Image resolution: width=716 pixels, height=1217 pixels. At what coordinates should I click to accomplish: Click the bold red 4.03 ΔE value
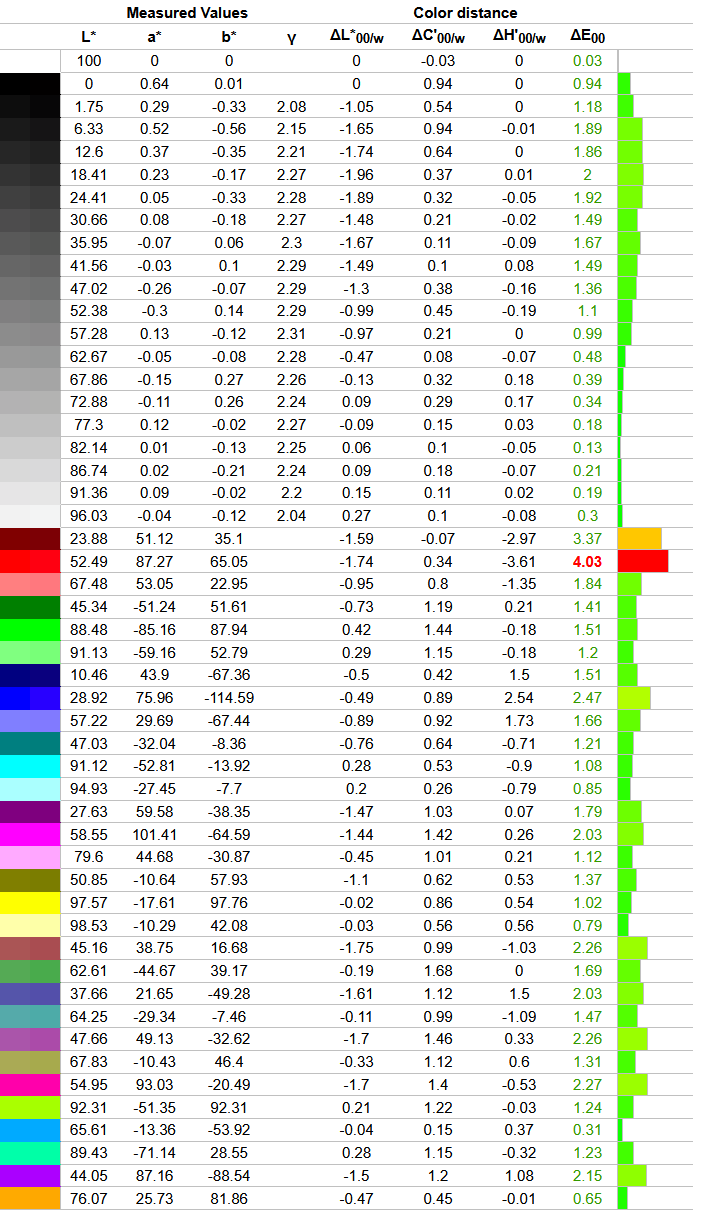(x=587, y=562)
